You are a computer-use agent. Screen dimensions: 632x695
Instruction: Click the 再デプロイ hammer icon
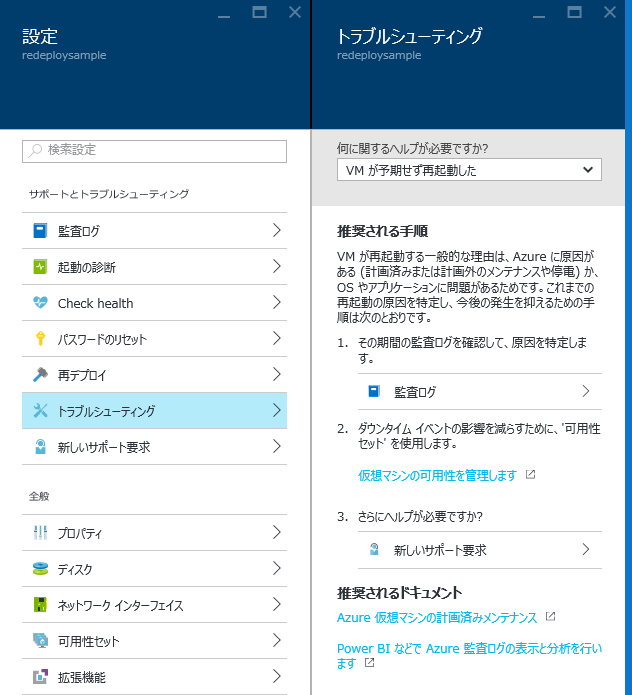(x=40, y=375)
